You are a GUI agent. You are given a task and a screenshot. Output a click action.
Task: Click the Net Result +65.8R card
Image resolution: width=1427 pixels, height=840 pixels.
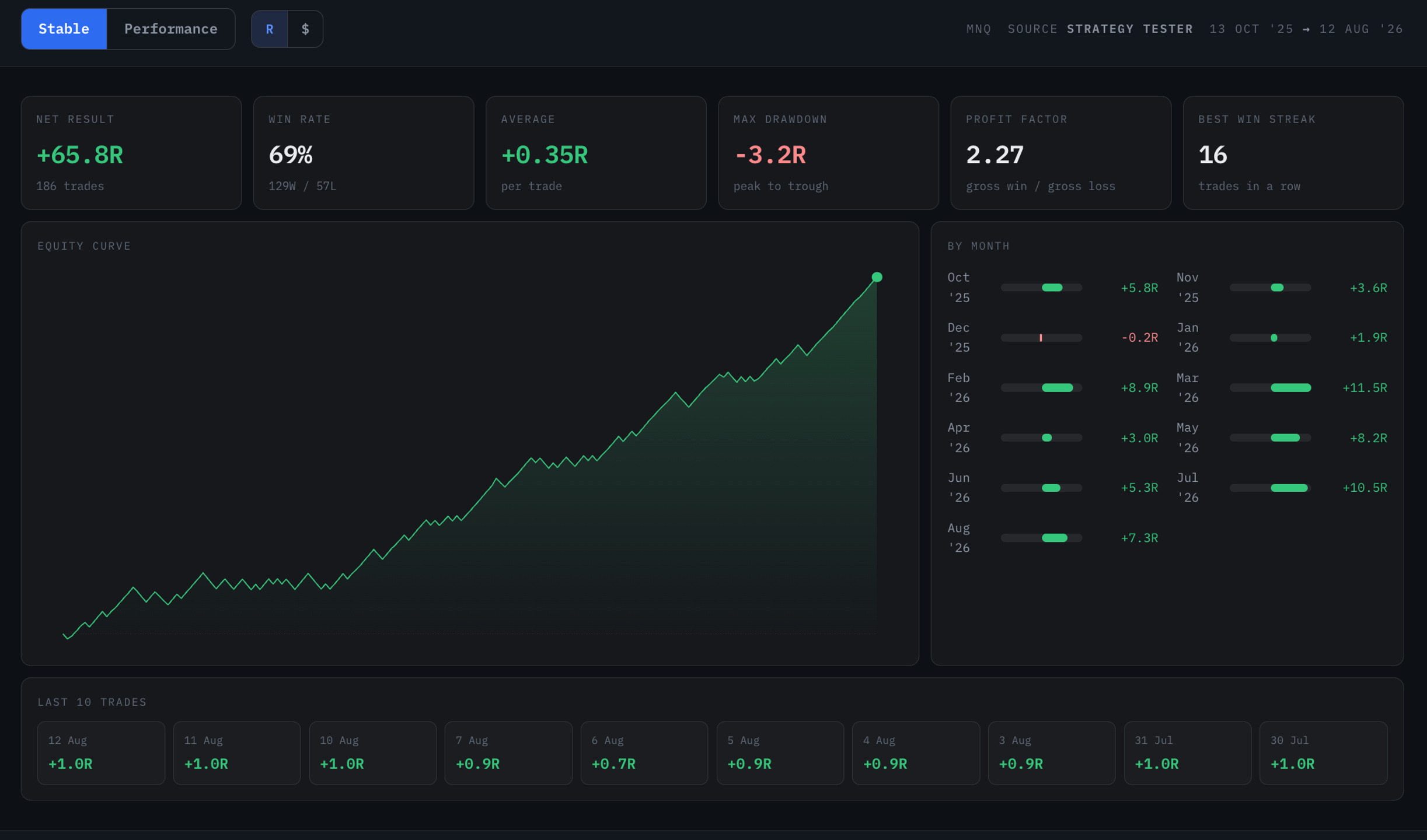click(131, 153)
